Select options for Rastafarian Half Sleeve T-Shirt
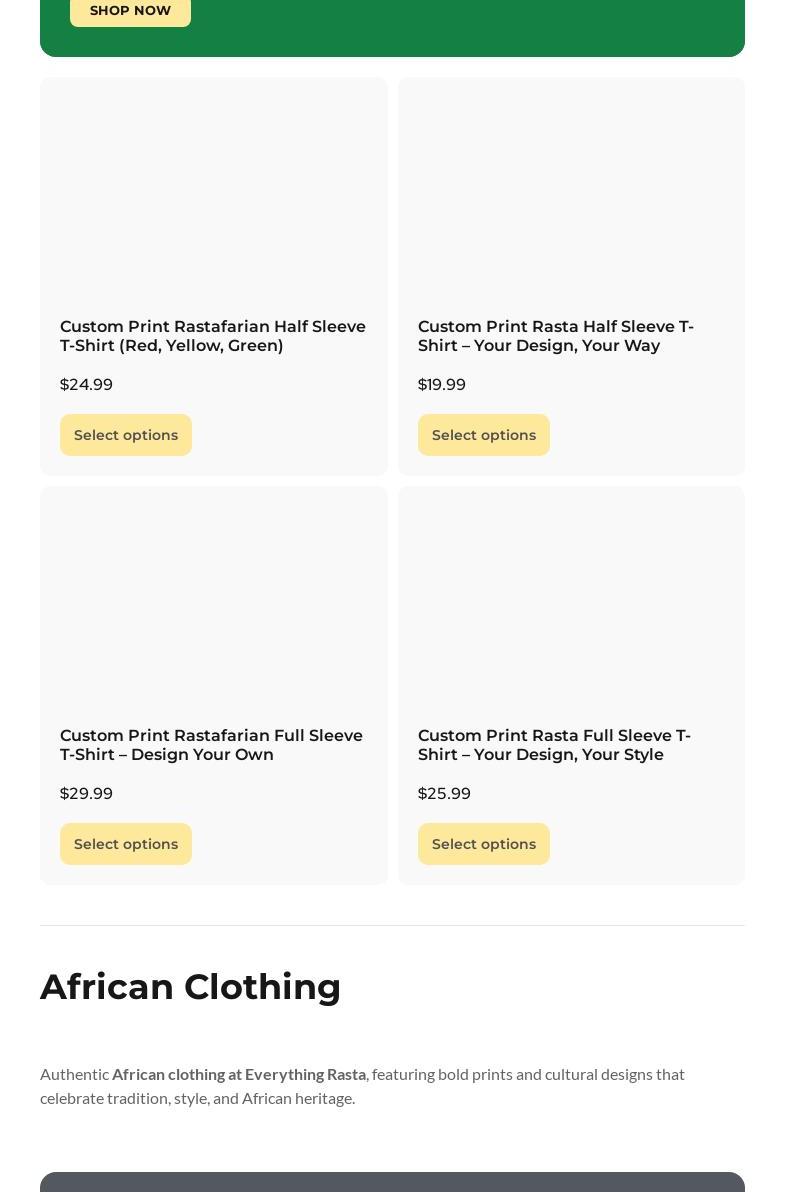 [126, 435]
